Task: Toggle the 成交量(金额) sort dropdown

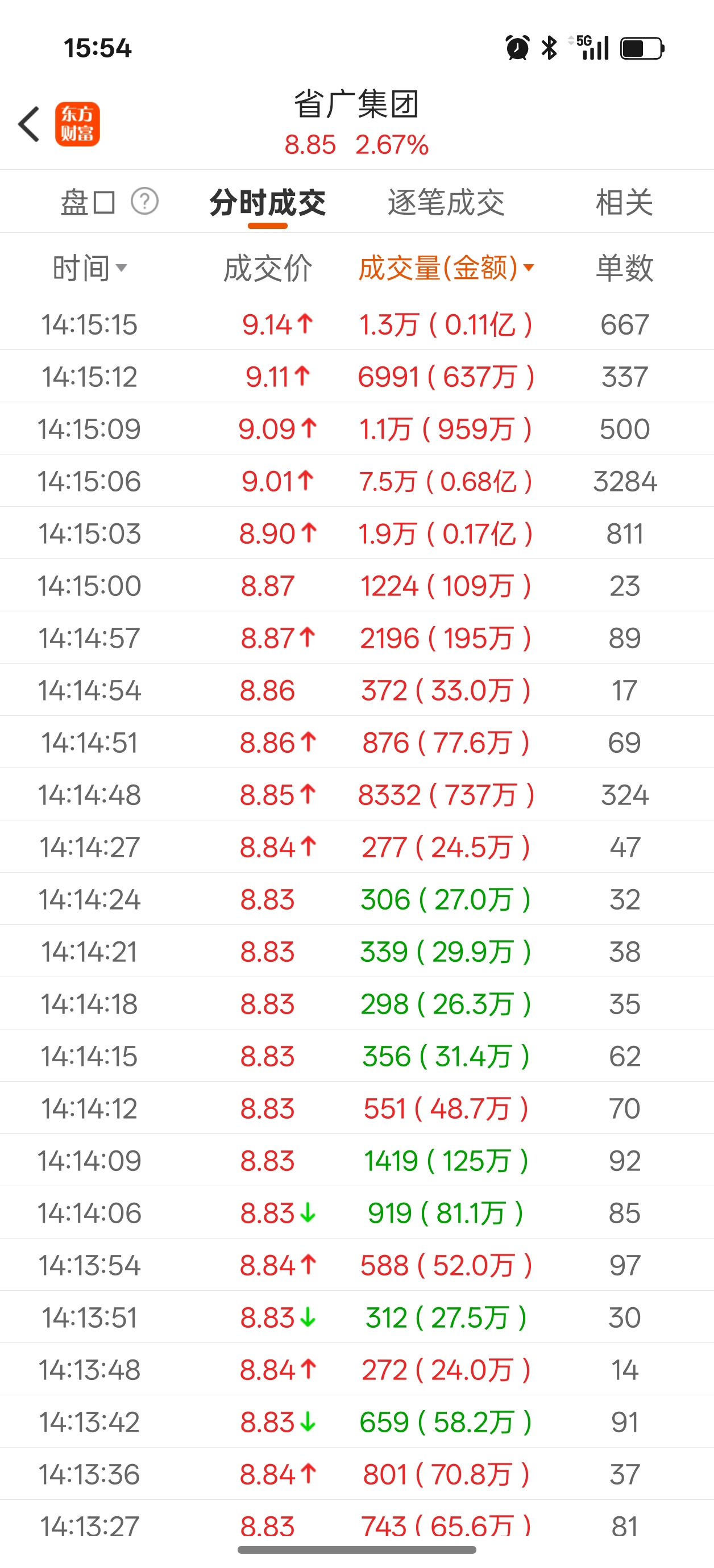Action: [445, 268]
